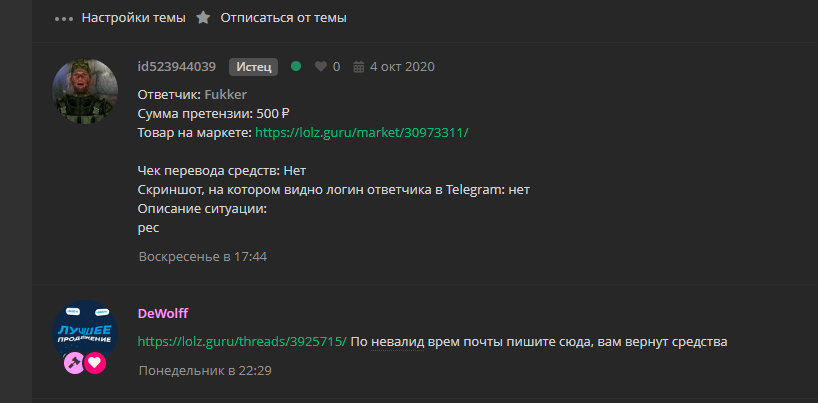The image size is (818, 403).
Task: Click the Воскресенье в 17:44 timestamp
Action: tap(203, 257)
